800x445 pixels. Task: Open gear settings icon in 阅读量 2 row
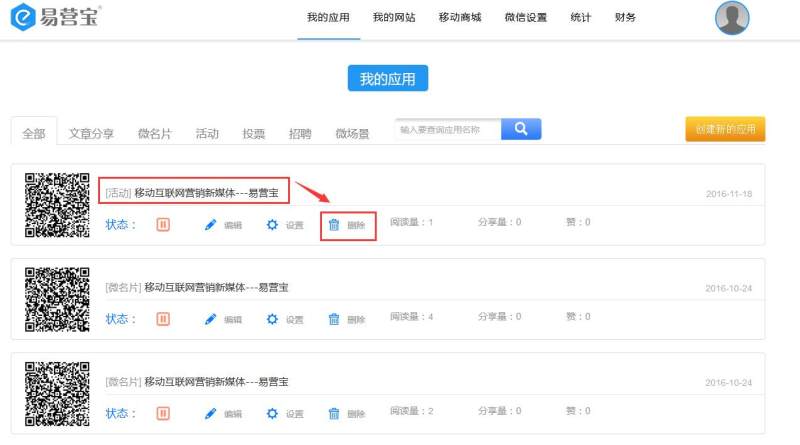(272, 413)
